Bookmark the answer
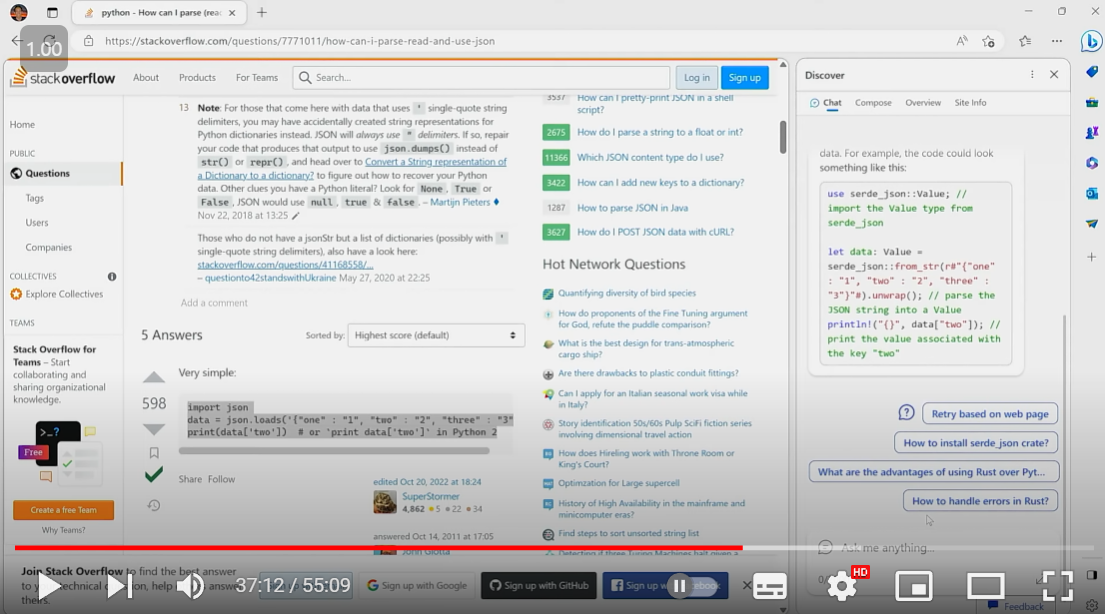The height and width of the screenshot is (614, 1105). tap(154, 453)
